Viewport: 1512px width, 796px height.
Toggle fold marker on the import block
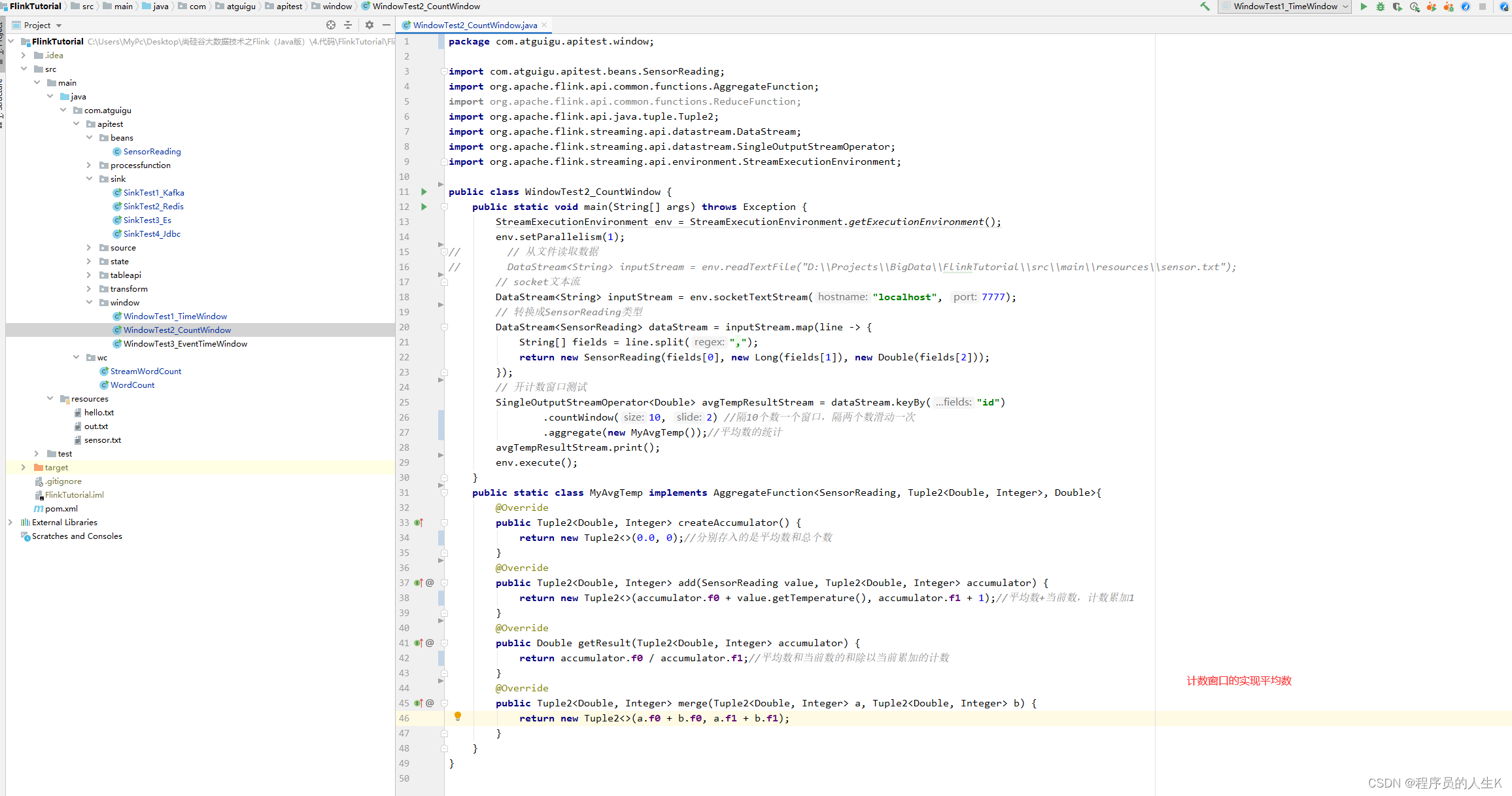coord(444,71)
